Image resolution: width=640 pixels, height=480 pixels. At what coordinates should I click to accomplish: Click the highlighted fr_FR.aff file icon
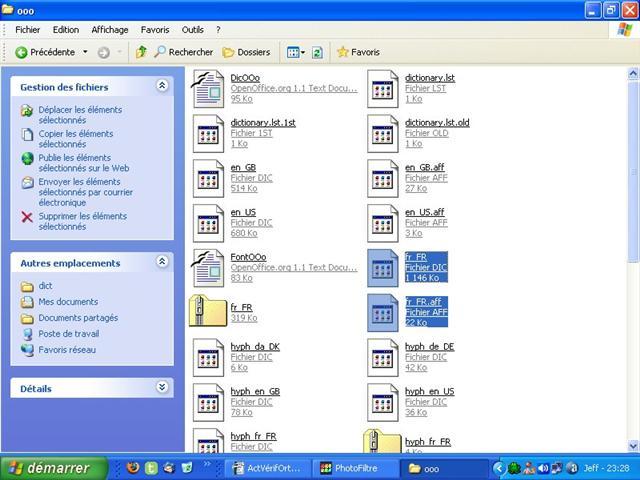pyautogui.click(x=382, y=313)
